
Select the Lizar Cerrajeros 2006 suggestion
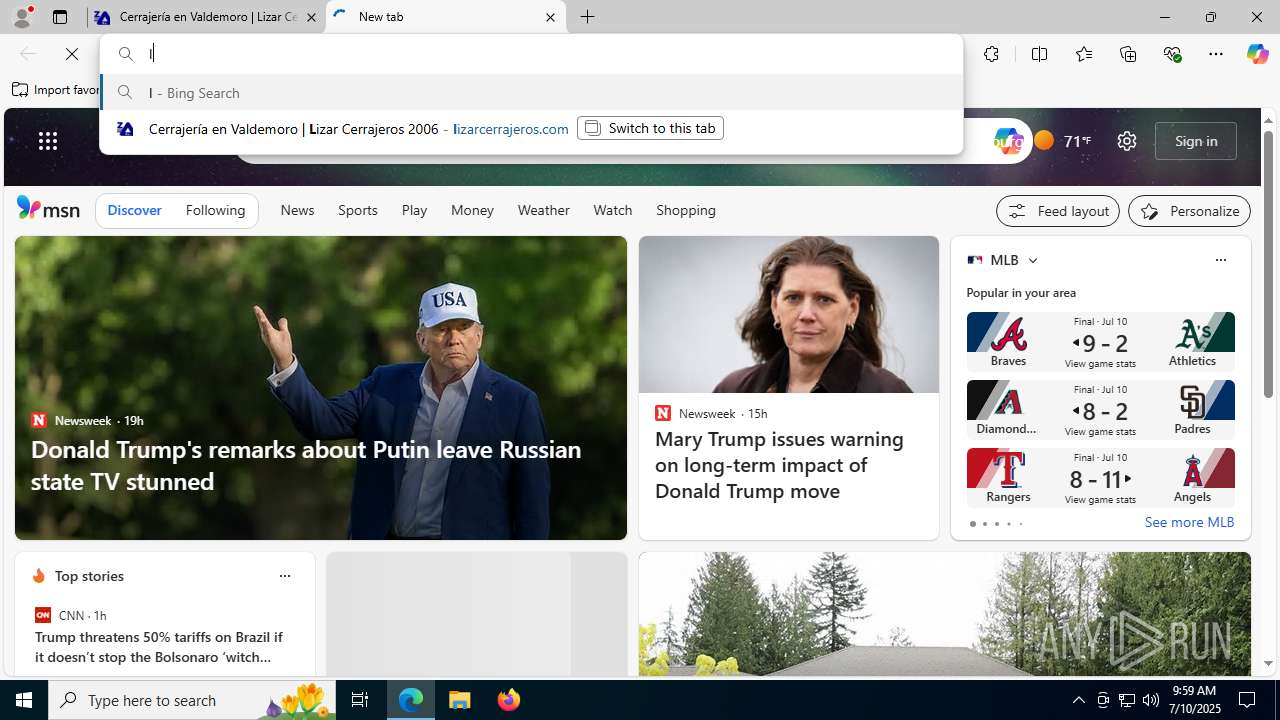[x=531, y=129]
